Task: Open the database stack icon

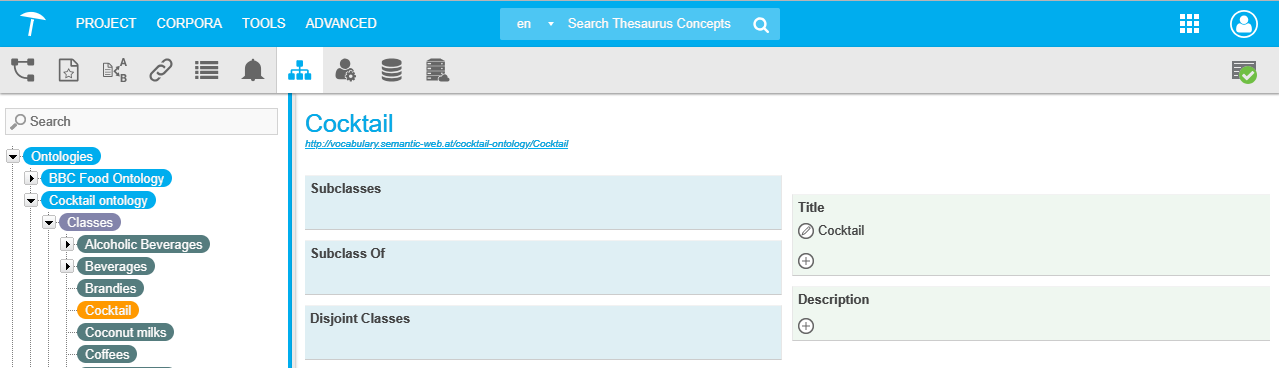Action: coord(391,70)
